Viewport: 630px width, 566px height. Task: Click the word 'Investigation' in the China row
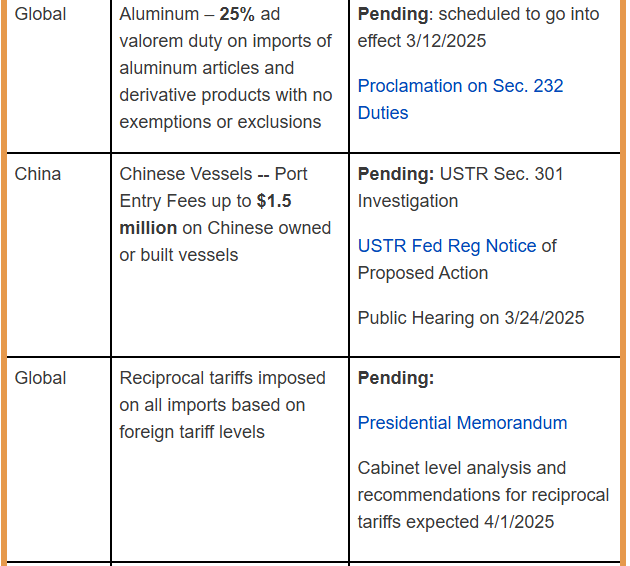pyautogui.click(x=408, y=201)
